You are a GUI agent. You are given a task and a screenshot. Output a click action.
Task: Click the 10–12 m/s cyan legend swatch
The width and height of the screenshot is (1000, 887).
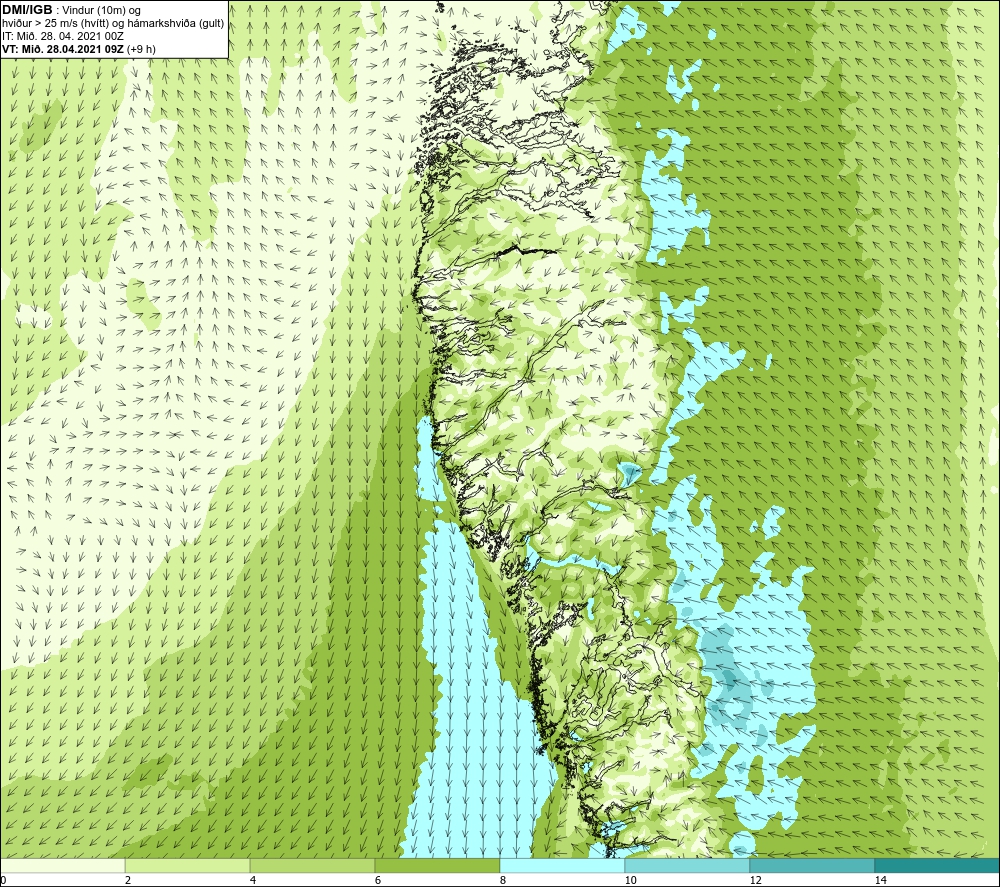coord(688,865)
